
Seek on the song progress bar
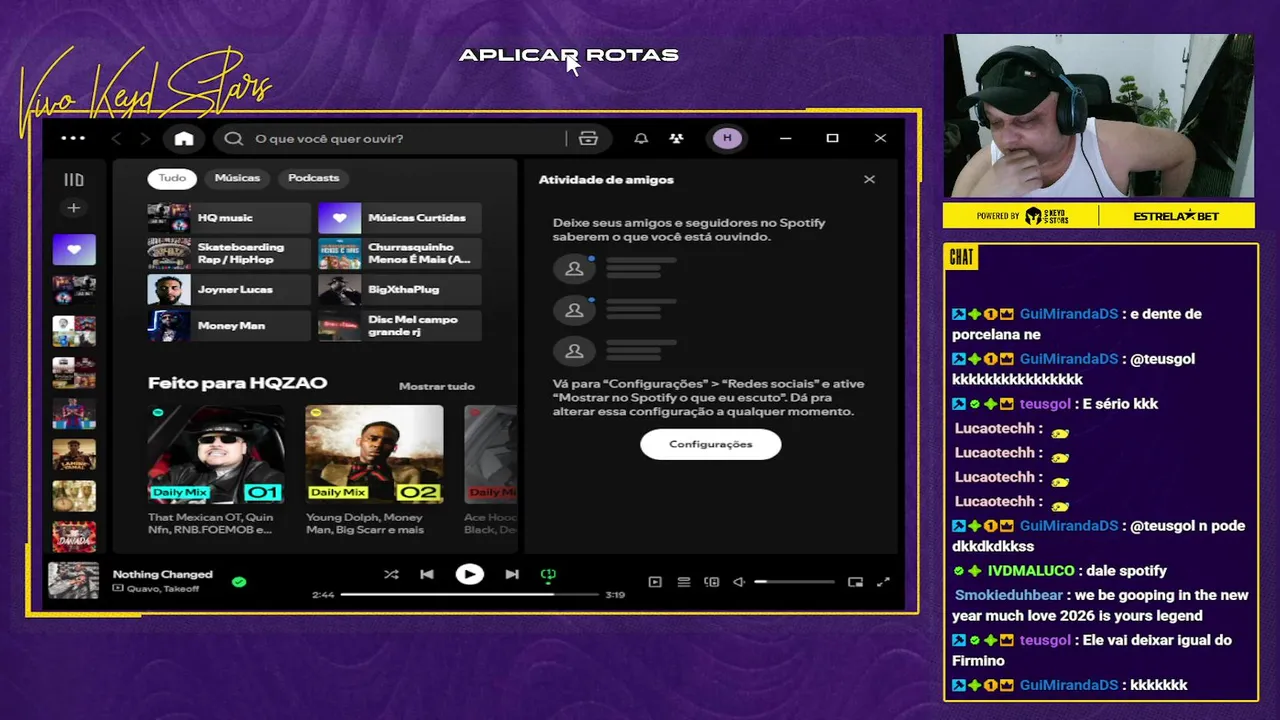click(x=470, y=594)
